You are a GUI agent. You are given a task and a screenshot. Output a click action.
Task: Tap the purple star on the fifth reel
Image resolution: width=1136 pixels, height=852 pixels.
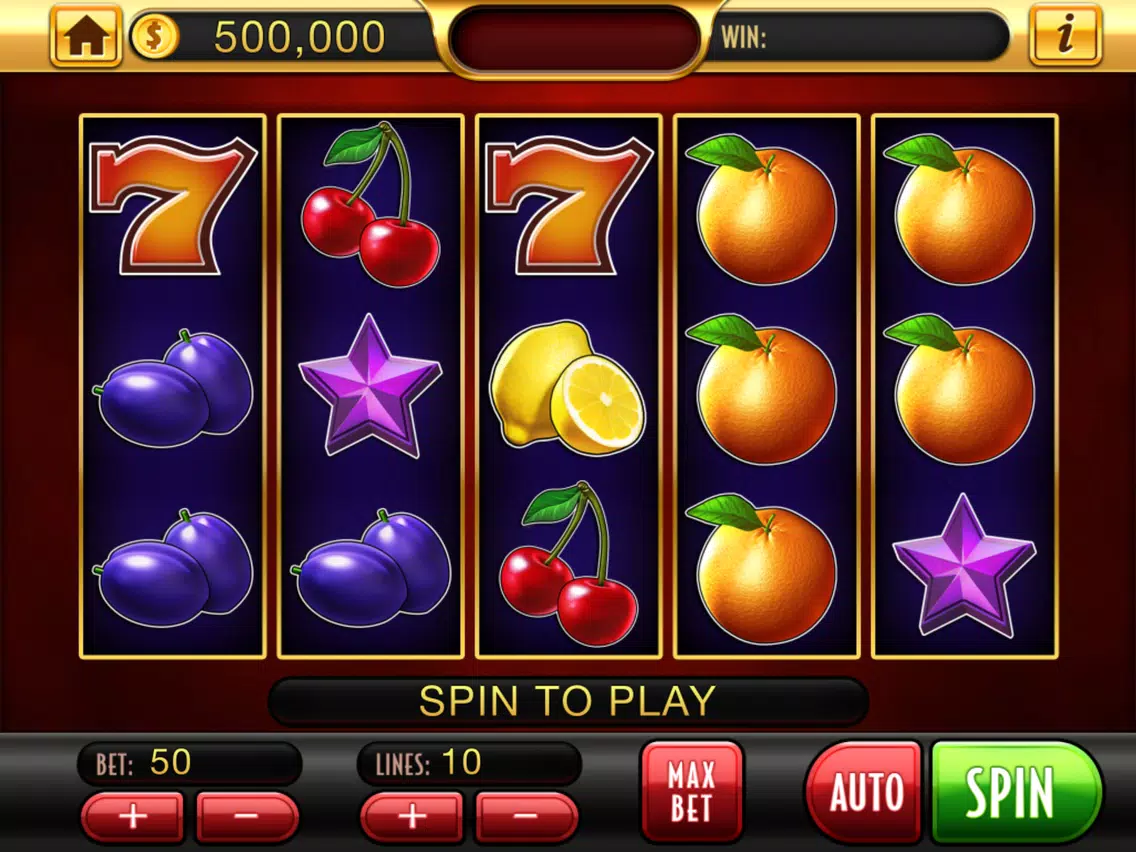pyautogui.click(x=964, y=565)
